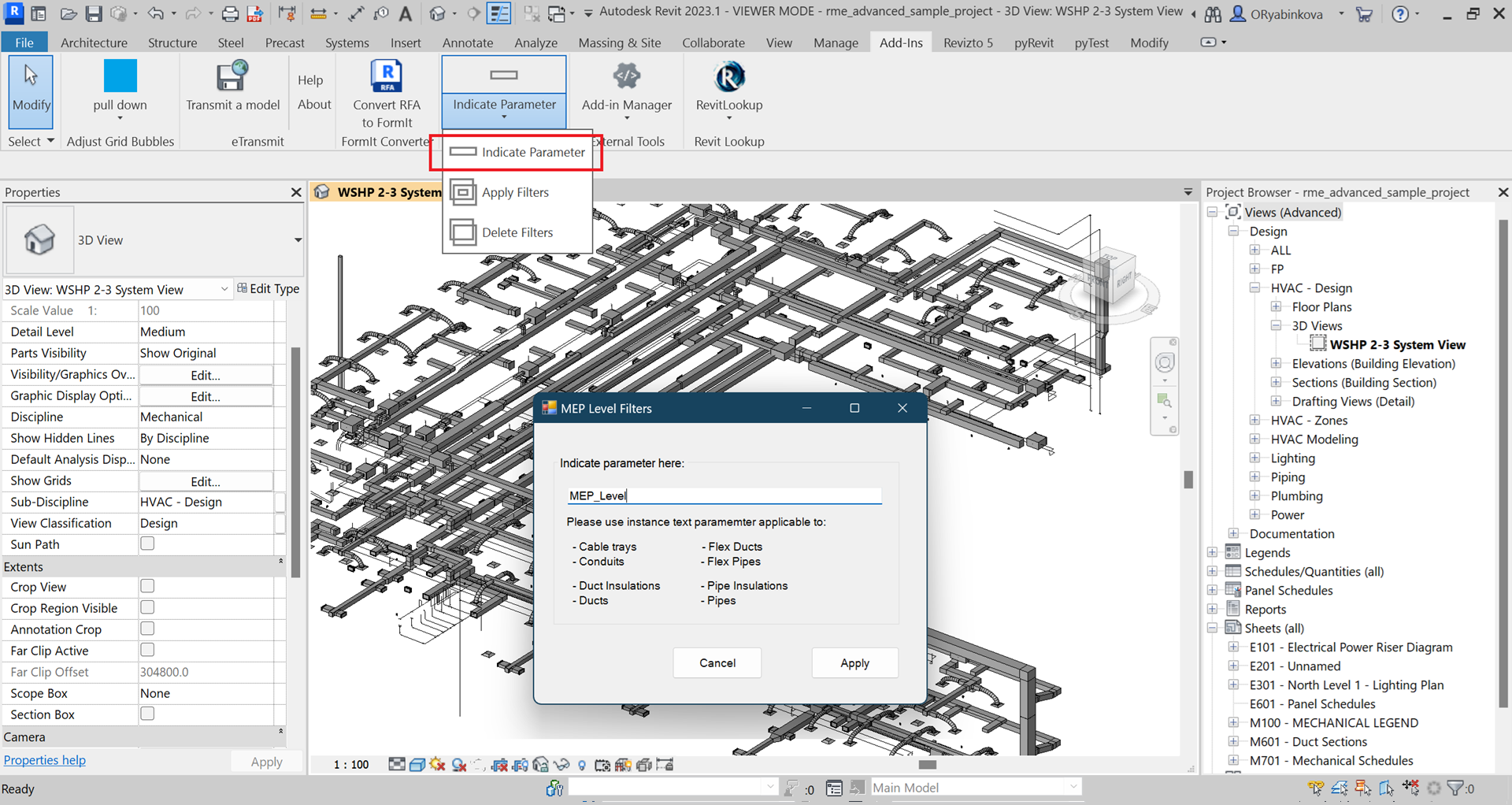Click the Add-in Manager icon
Image resolution: width=1512 pixels, height=805 pixels.
click(x=626, y=78)
